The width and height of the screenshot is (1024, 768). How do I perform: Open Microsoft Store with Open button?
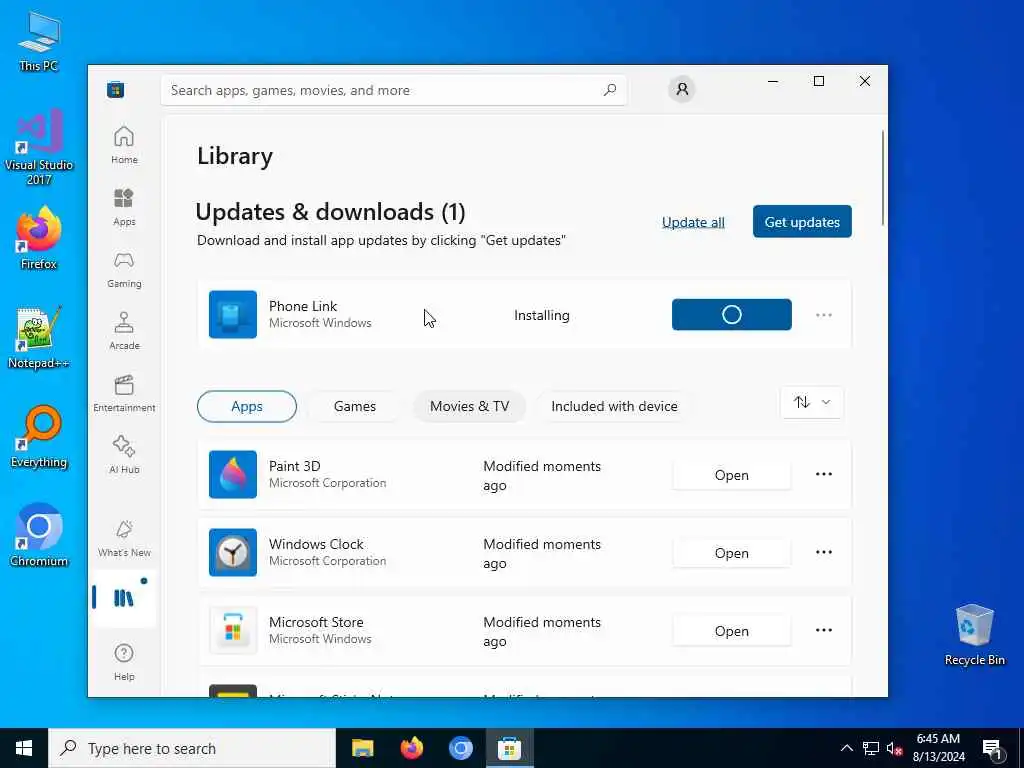[x=731, y=631]
